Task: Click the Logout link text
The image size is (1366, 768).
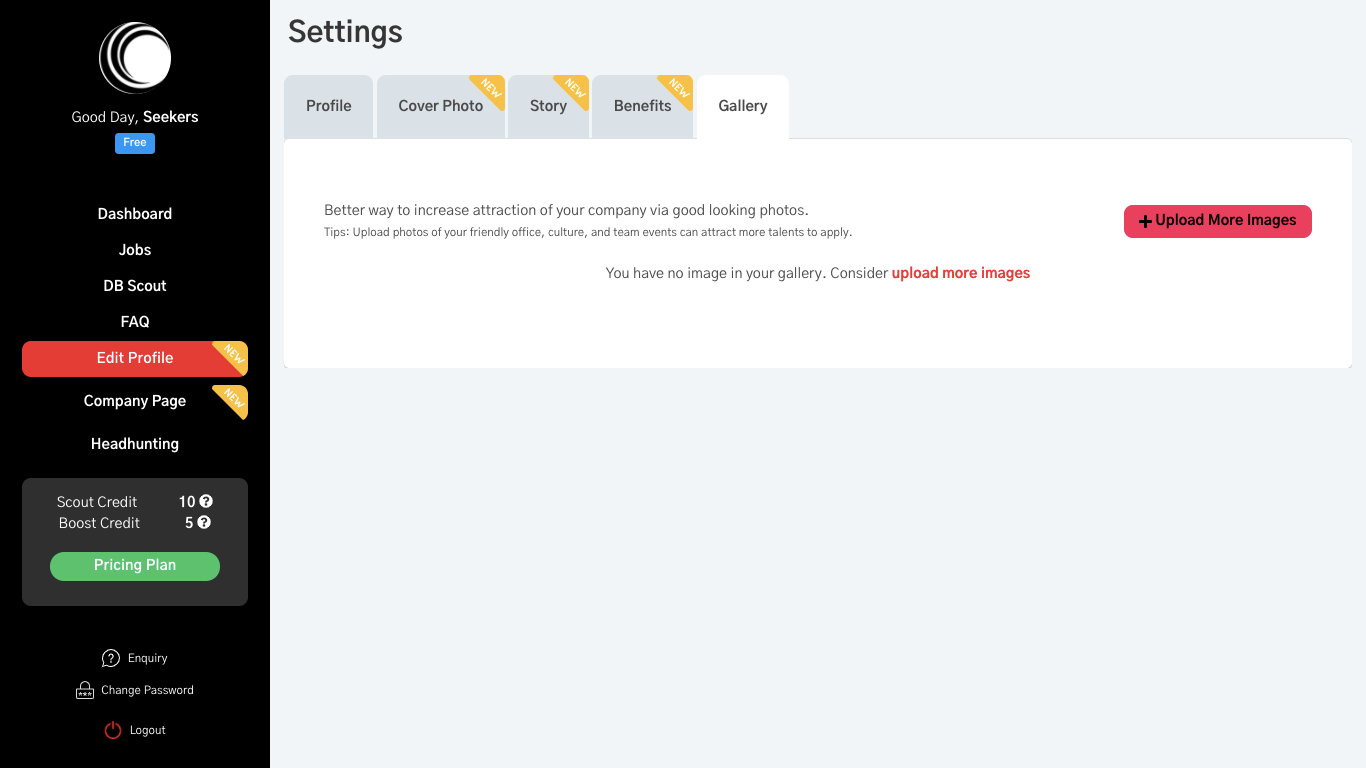Action: click(x=148, y=730)
